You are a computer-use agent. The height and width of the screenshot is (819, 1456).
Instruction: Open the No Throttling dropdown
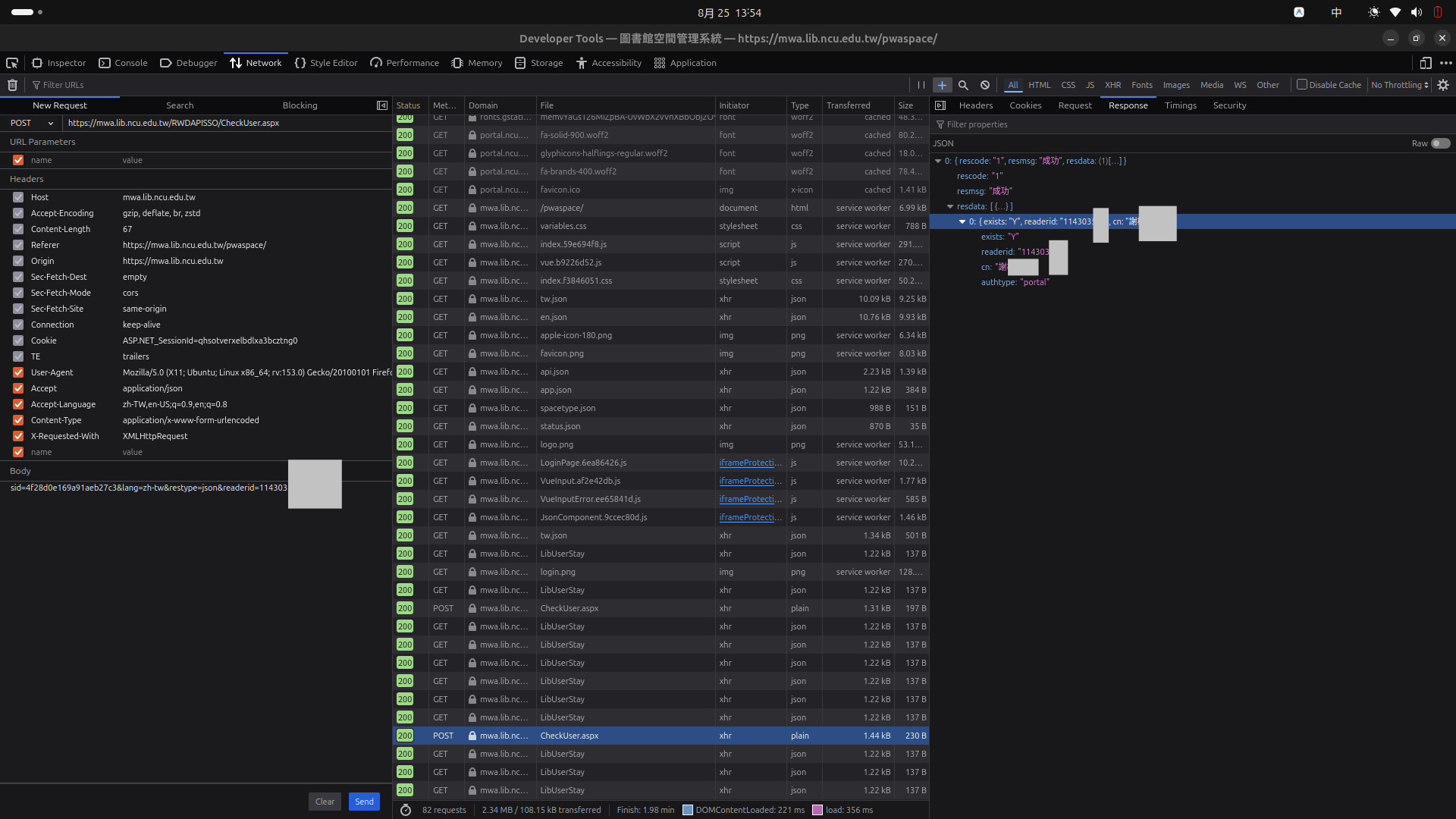pos(1400,85)
